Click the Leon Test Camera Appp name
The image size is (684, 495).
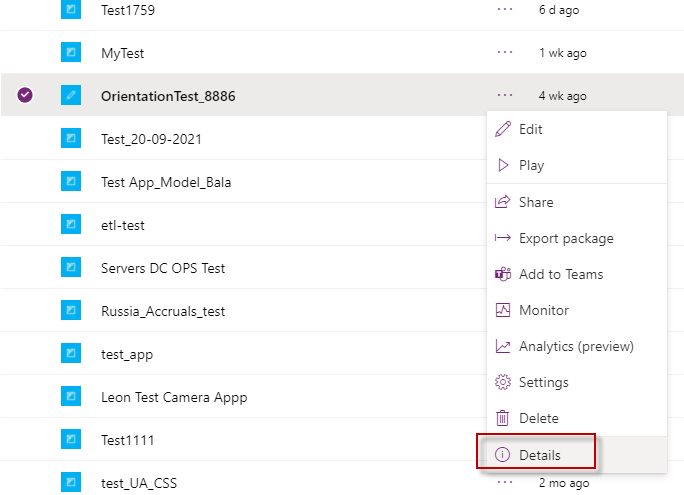pos(174,397)
